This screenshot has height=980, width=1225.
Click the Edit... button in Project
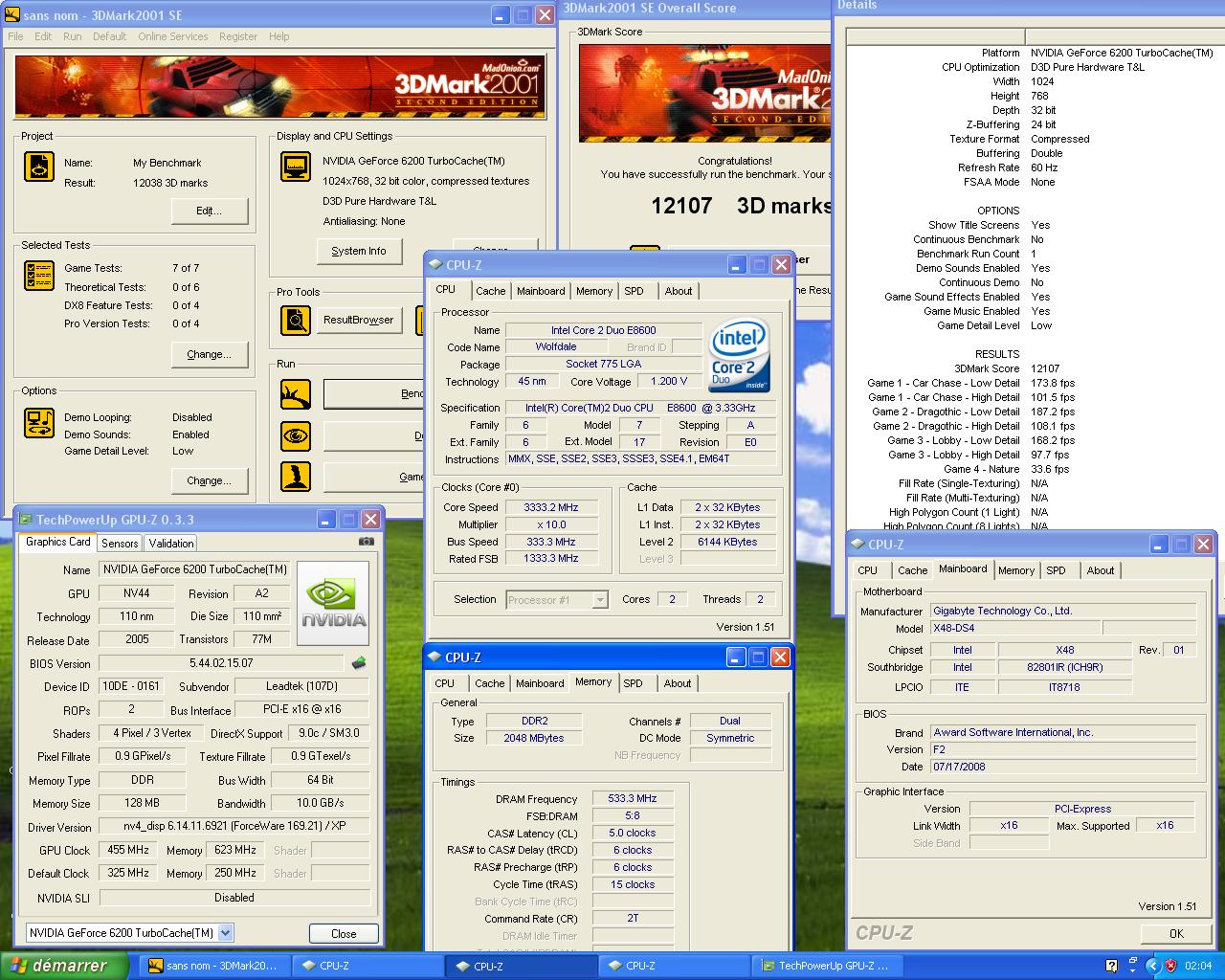tap(210, 211)
